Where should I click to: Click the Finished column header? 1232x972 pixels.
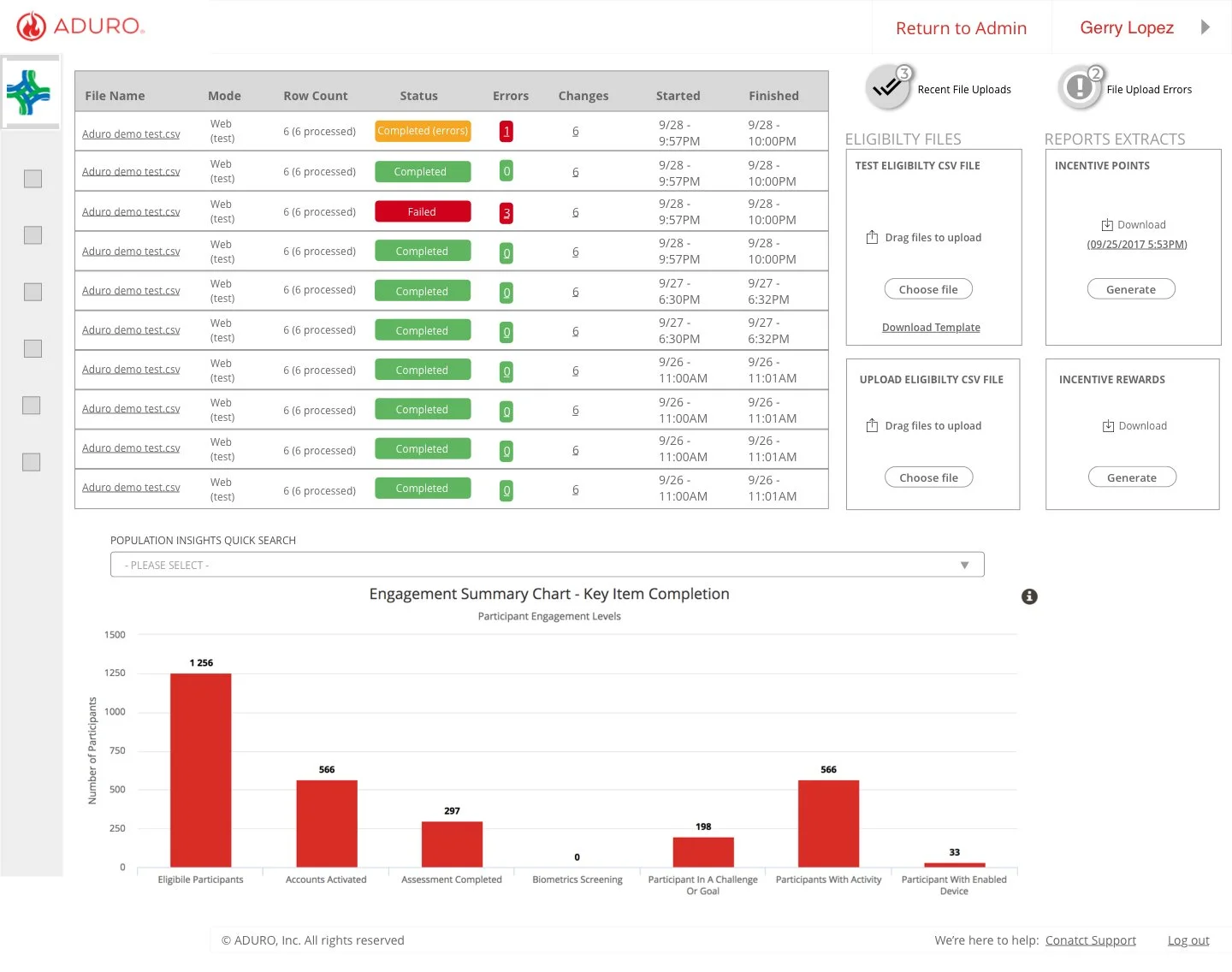[773, 96]
